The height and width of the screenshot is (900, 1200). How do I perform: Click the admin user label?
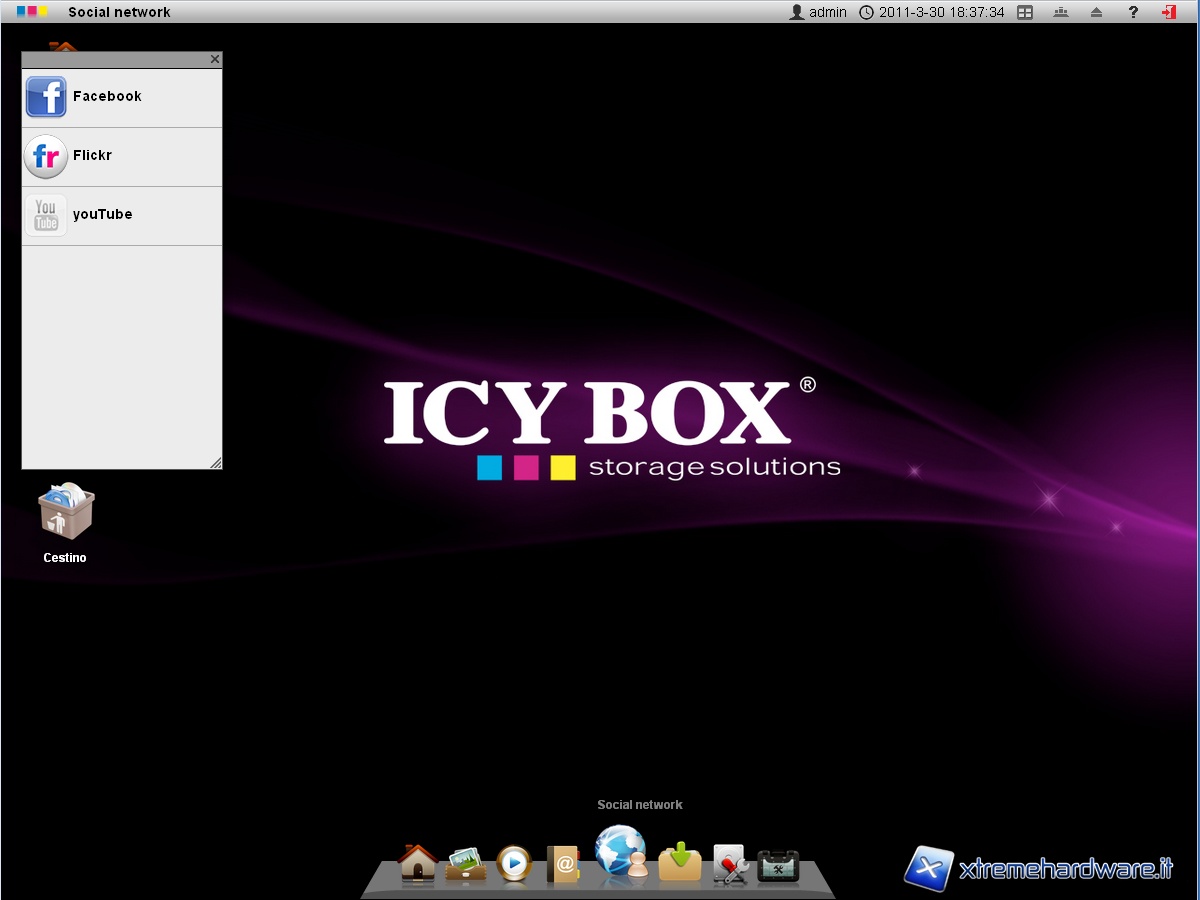click(818, 12)
